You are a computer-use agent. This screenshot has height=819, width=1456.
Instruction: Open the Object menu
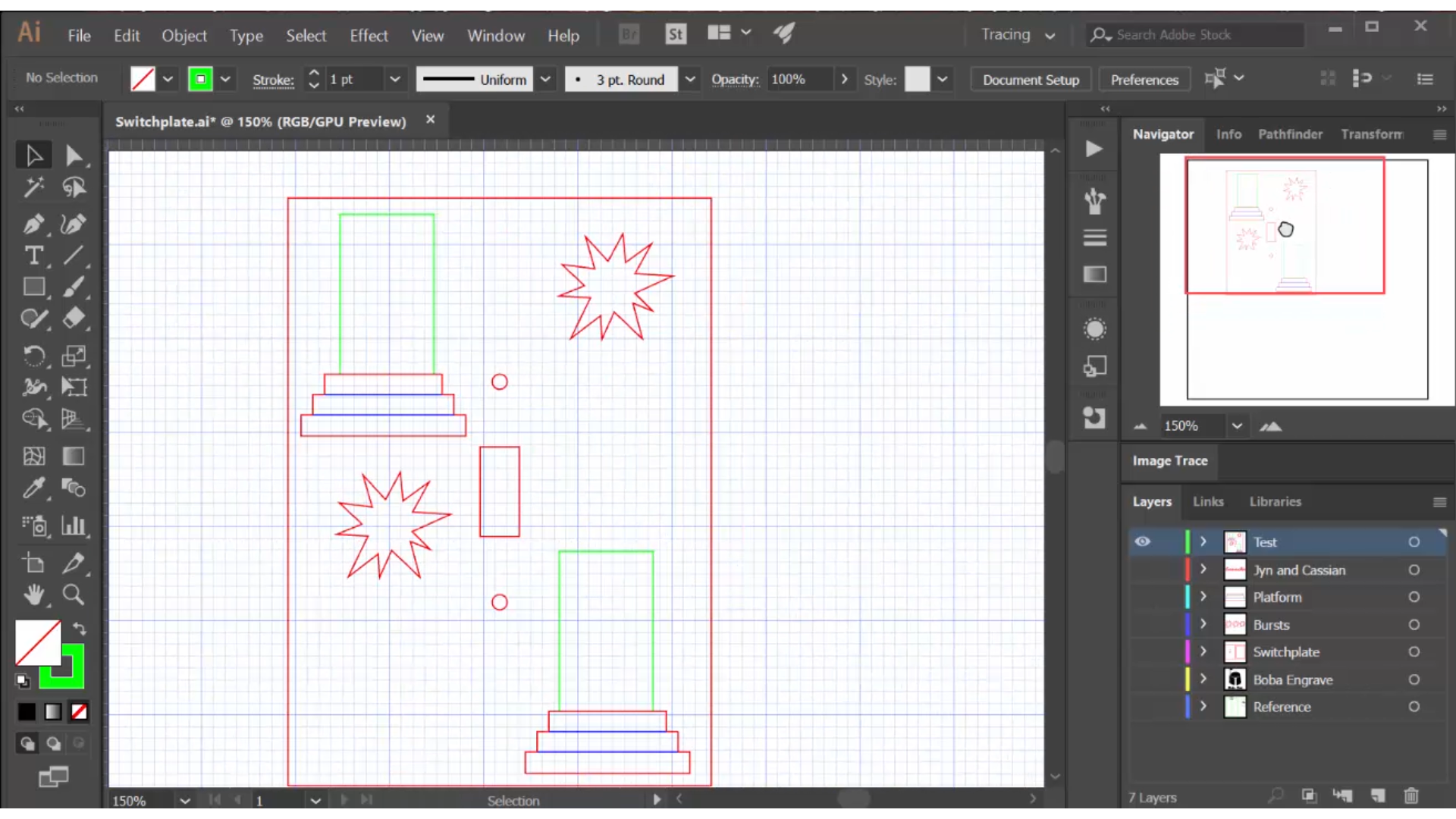click(183, 35)
